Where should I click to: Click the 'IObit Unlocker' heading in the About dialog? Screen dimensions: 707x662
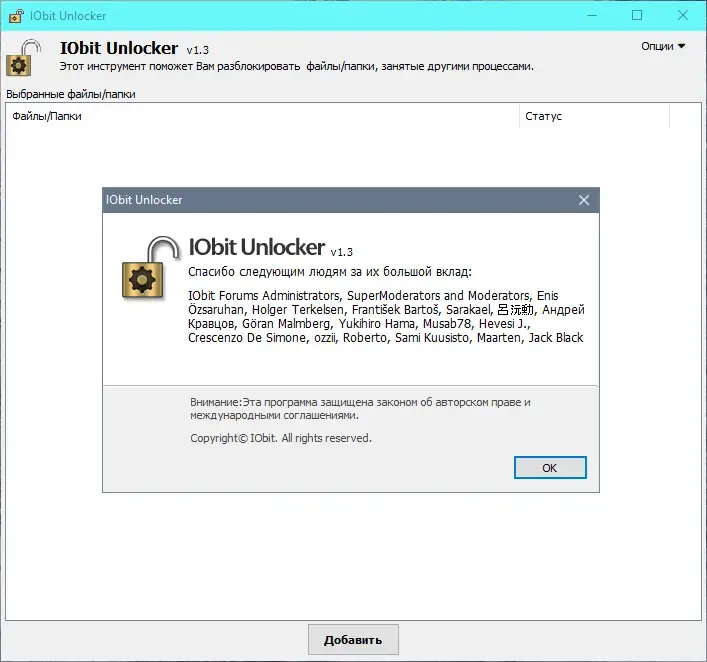257,247
